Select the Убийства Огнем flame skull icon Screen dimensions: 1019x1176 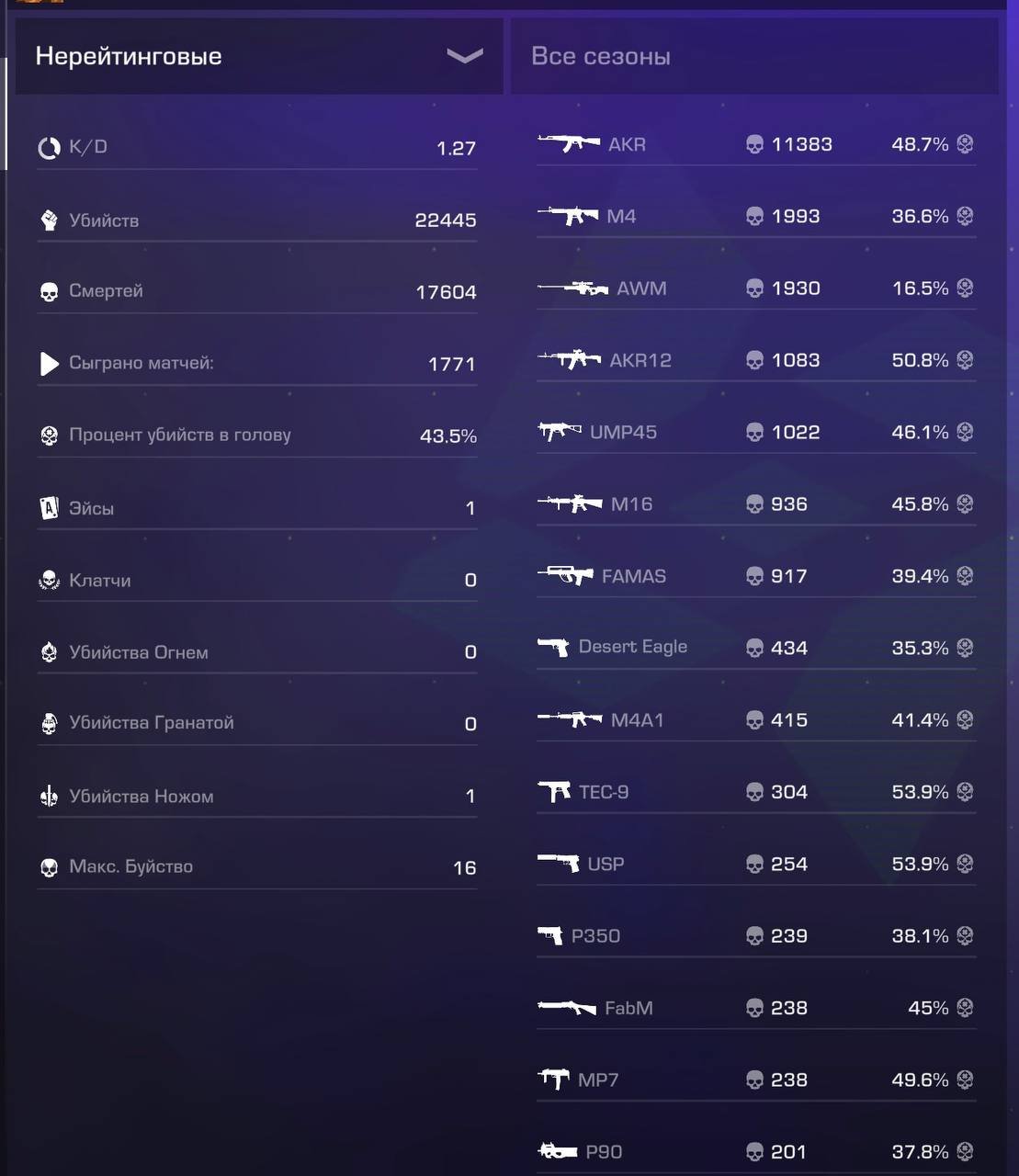[x=49, y=651]
